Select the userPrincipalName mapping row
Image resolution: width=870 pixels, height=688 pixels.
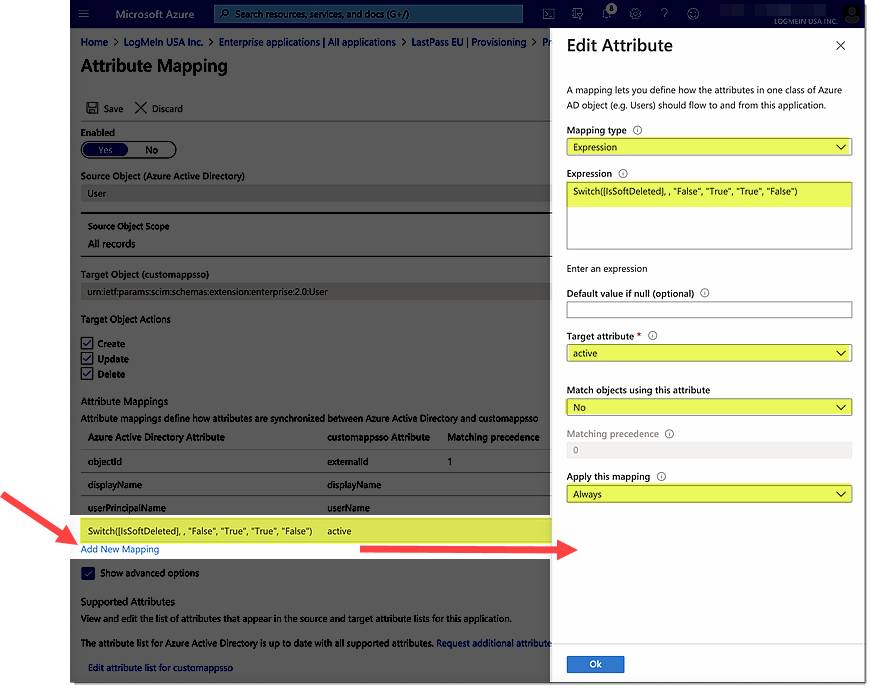tap(316, 508)
